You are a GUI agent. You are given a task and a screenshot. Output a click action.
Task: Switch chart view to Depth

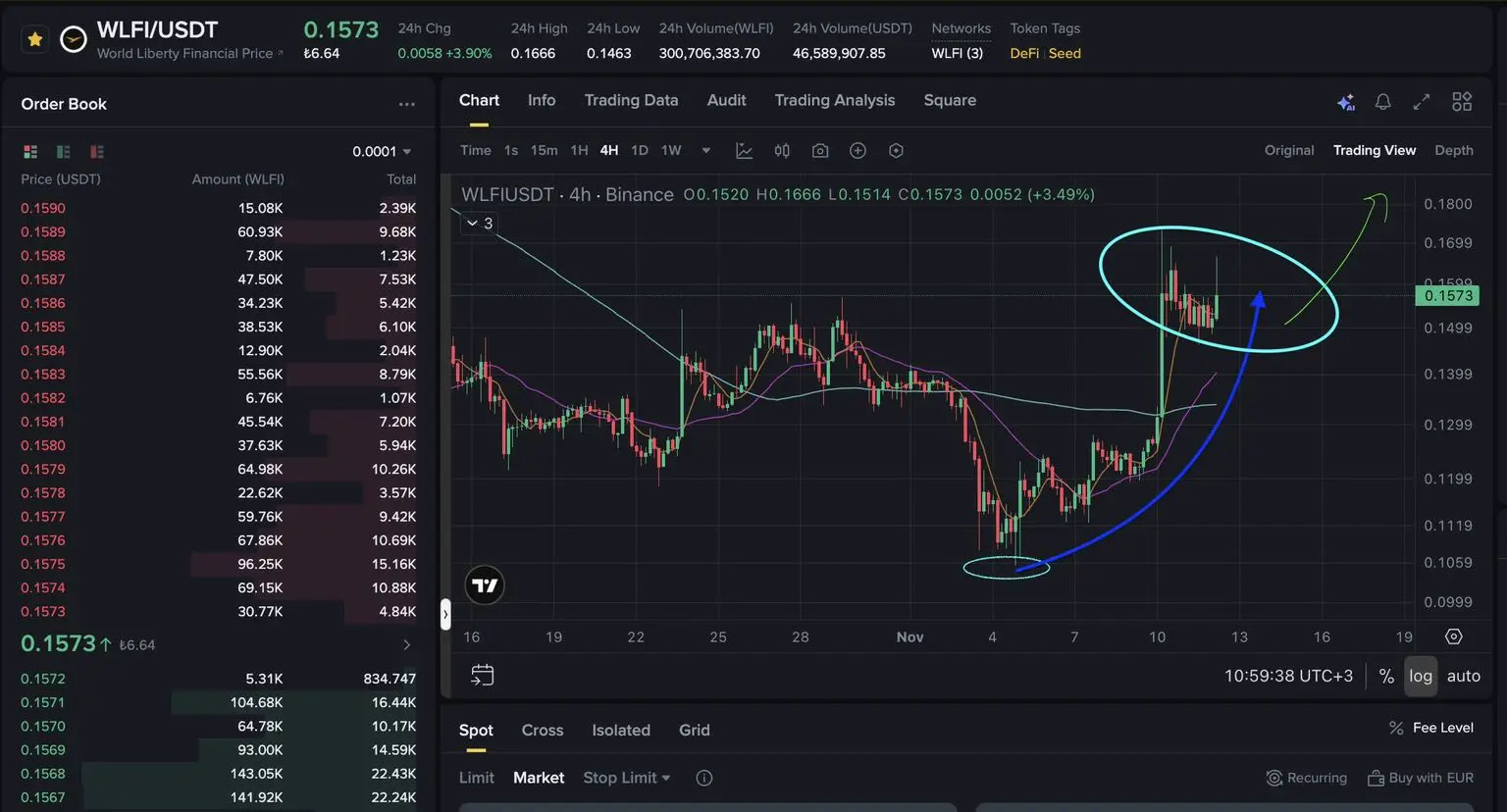pos(1454,150)
